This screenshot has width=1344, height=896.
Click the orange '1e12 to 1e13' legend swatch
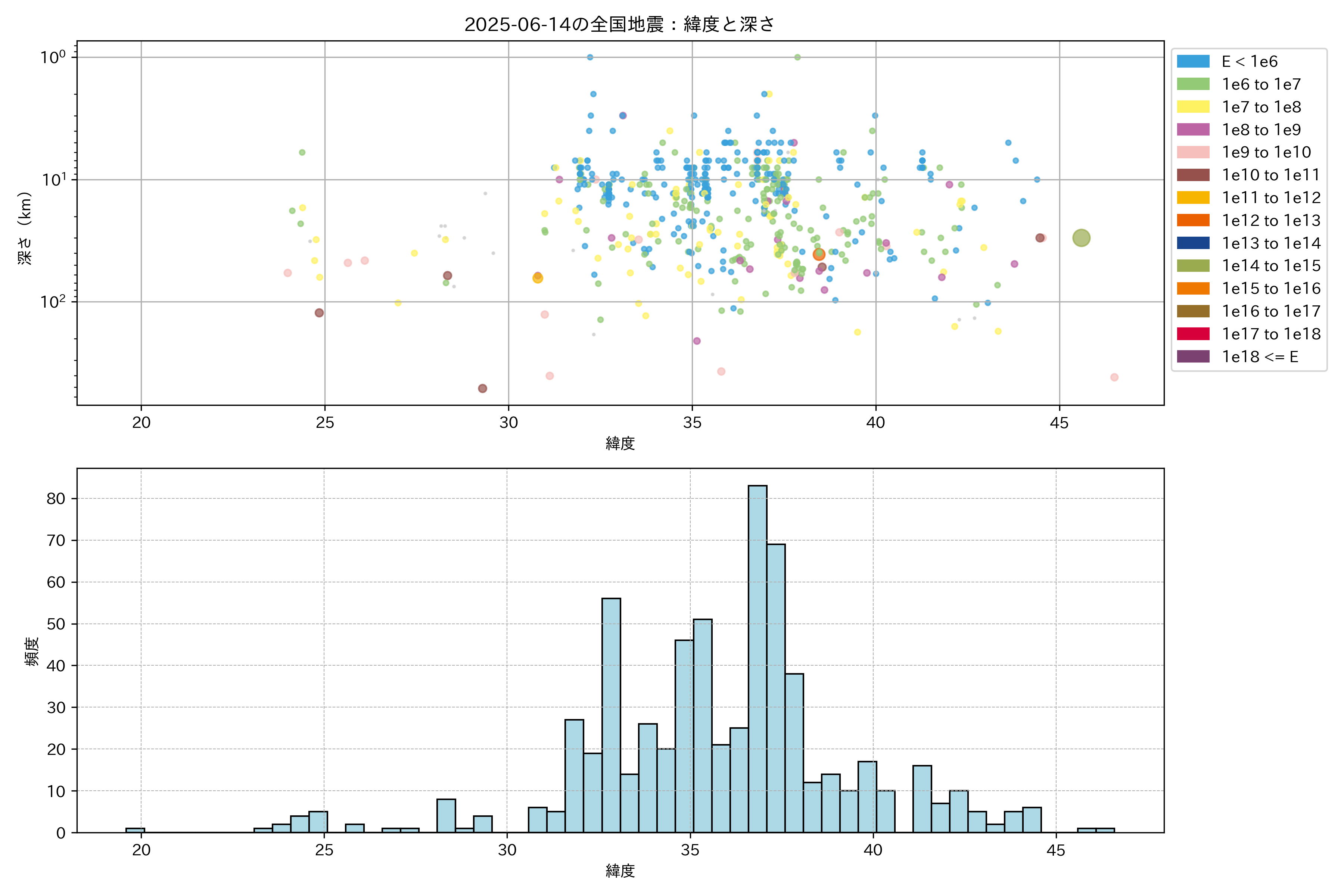(x=1193, y=221)
